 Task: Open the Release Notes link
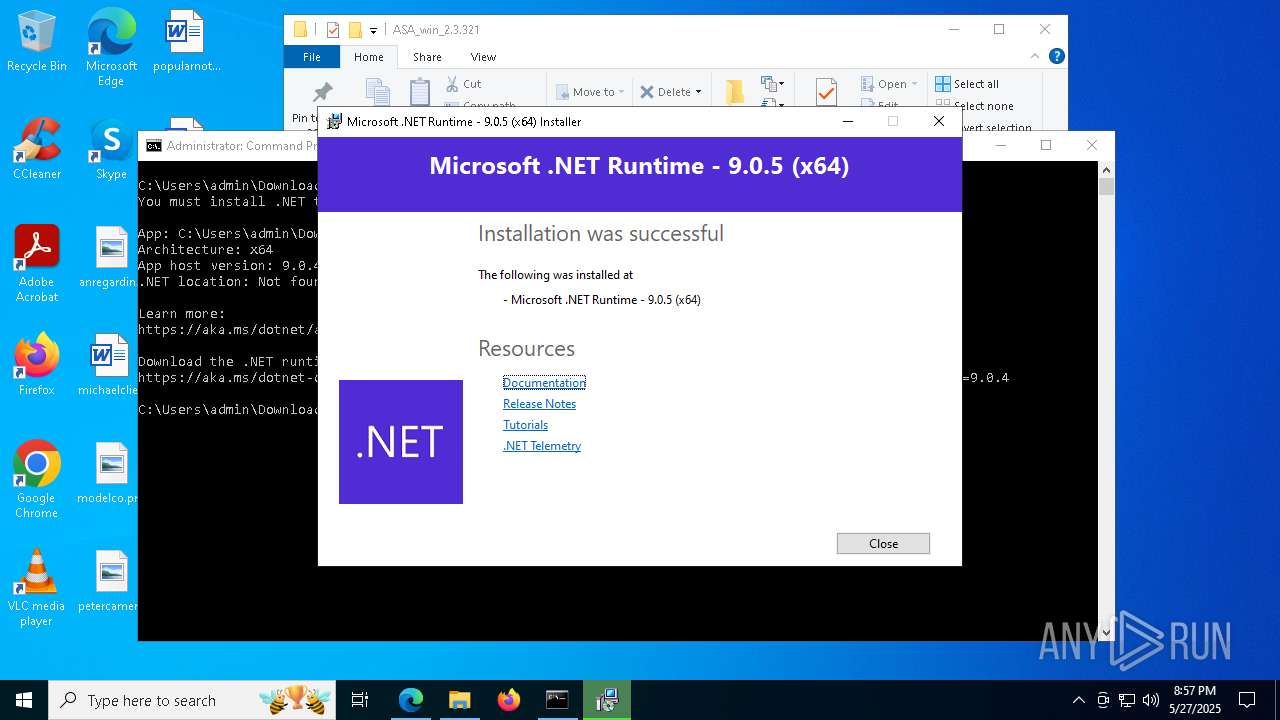pyautogui.click(x=539, y=404)
